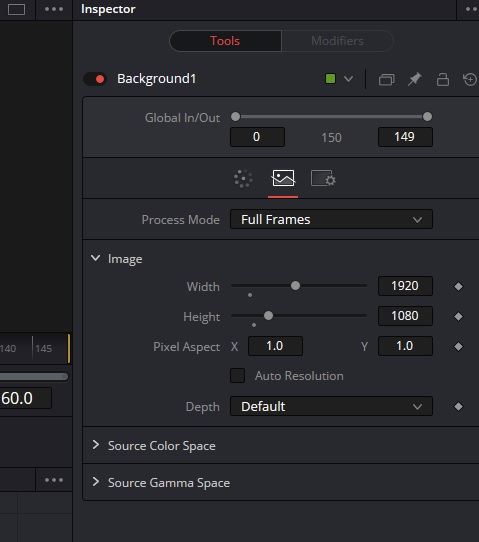Toggle keyframe diamond for Pixel Aspect
The height and width of the screenshot is (542, 479).
[459, 346]
